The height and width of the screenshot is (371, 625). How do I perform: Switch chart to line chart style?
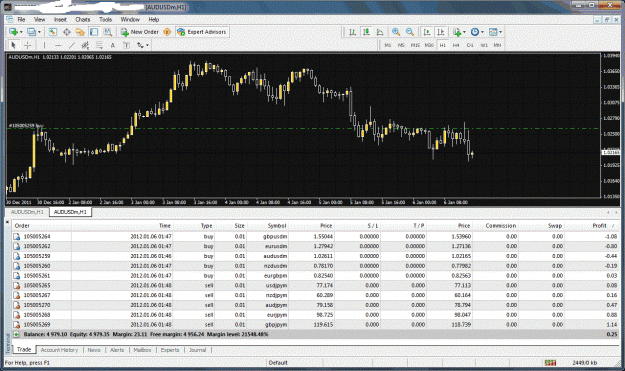(x=380, y=32)
